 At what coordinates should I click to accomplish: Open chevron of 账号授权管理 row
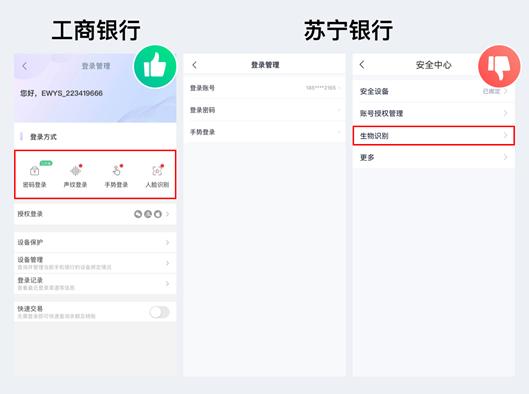[x=505, y=113]
